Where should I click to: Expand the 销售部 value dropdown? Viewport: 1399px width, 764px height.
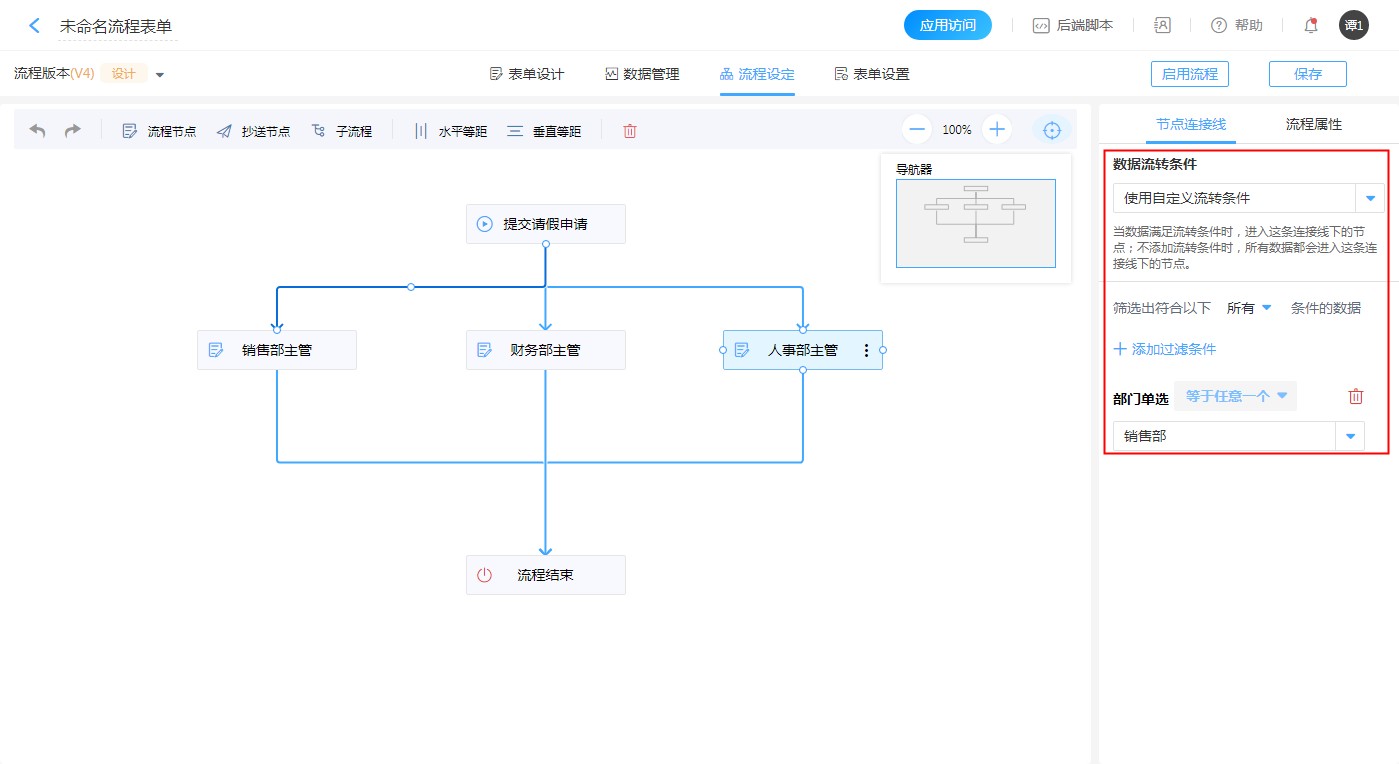[x=1350, y=436]
